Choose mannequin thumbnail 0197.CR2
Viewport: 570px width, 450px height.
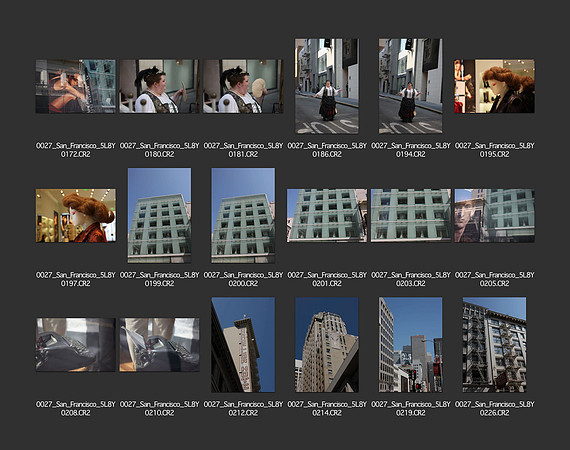76,216
